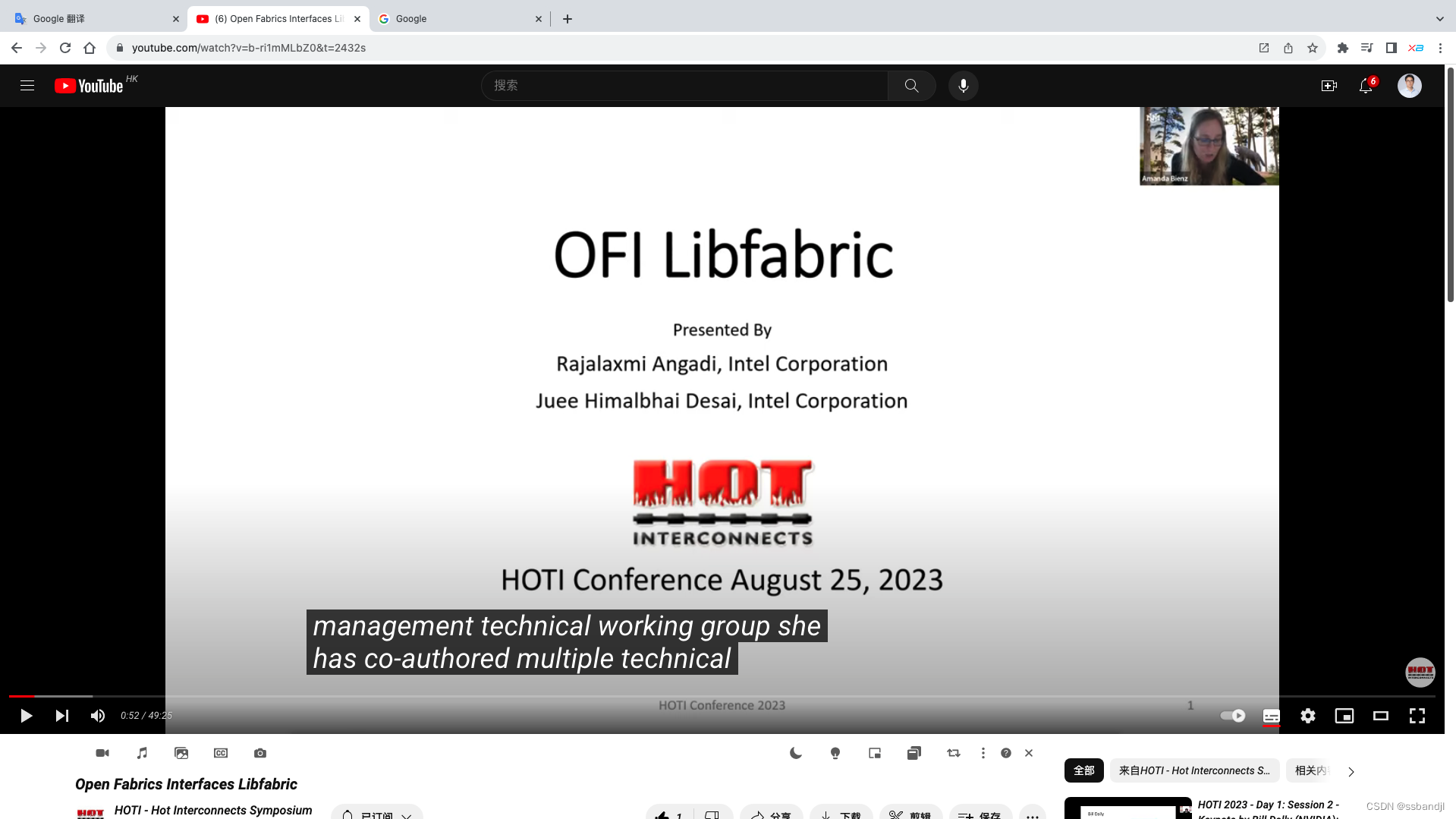Screen dimensions: 1456x819
Task: Expand more chips with the right arrow
Action: pos(1351,771)
